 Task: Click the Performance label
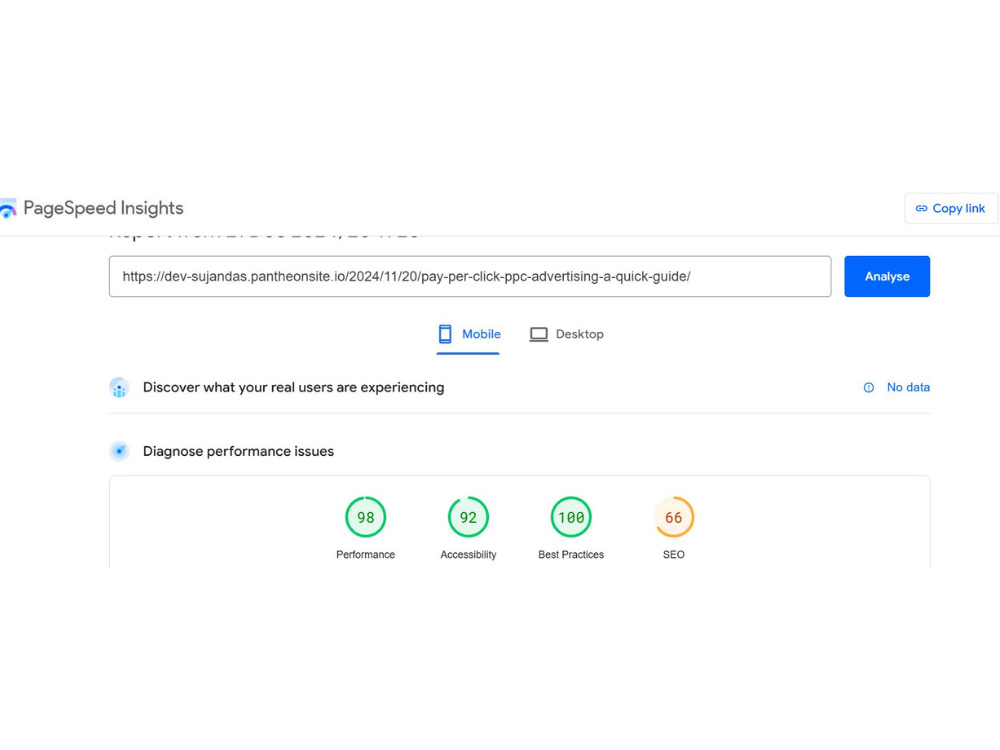click(x=365, y=555)
